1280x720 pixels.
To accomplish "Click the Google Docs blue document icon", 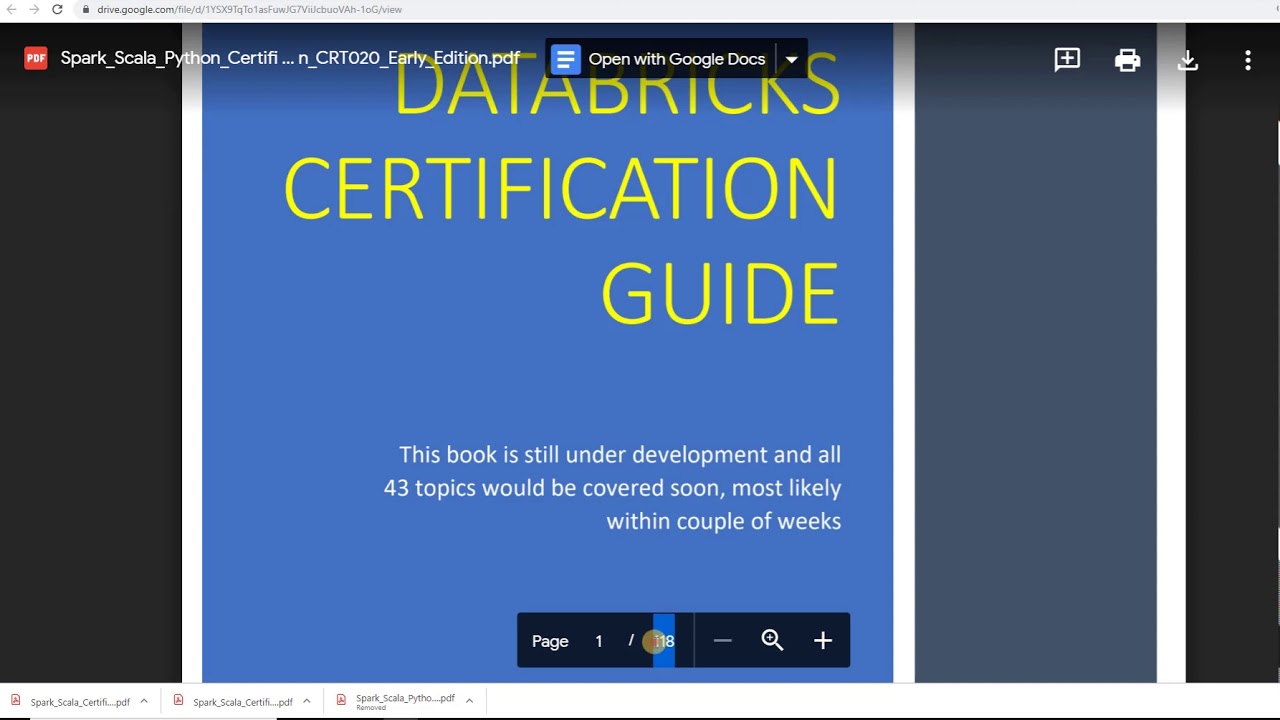I will 565,59.
